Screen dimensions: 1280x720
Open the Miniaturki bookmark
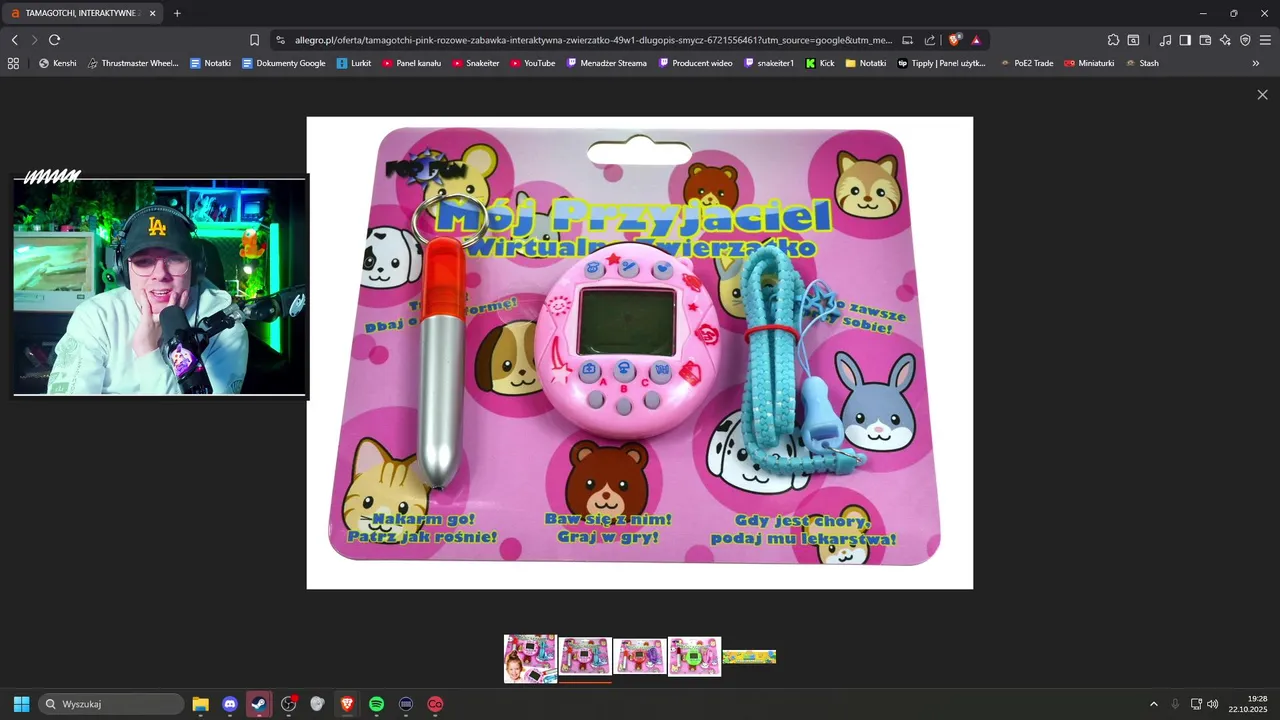click(x=1089, y=63)
